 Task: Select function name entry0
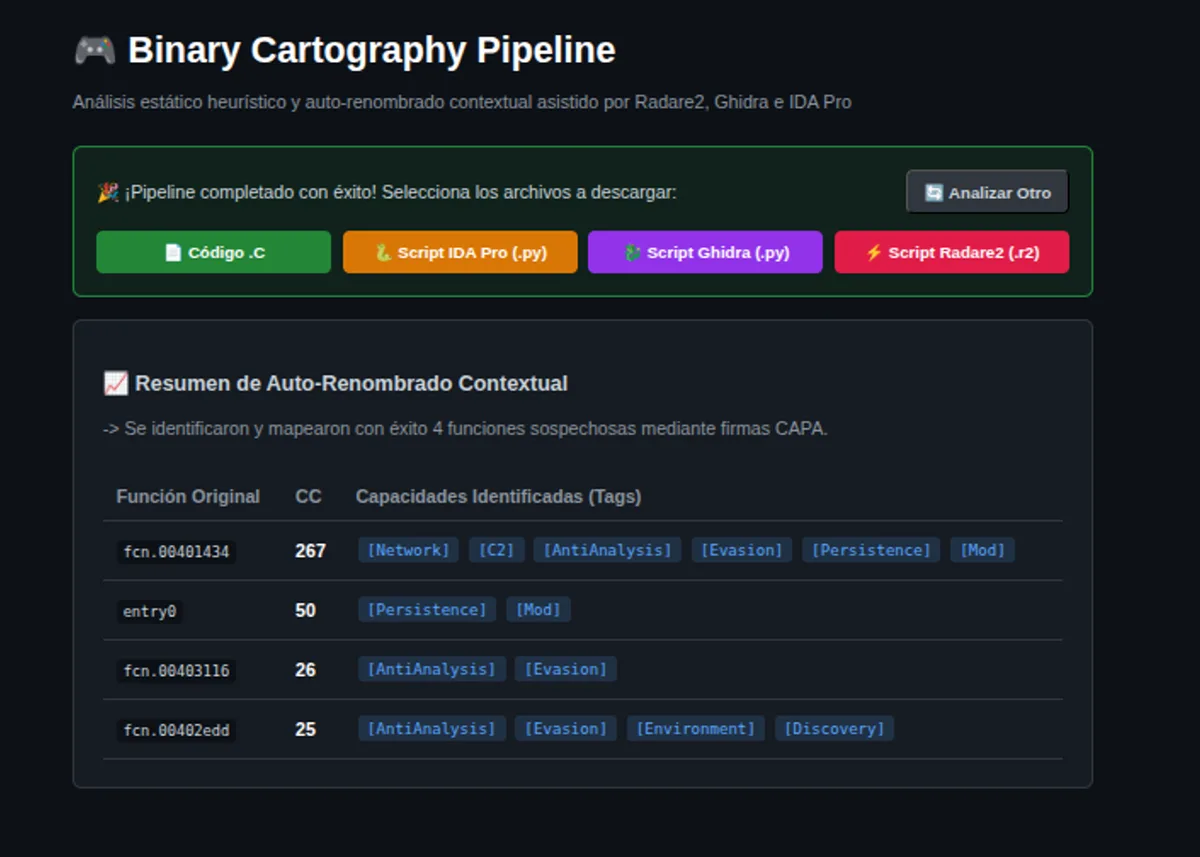149,611
